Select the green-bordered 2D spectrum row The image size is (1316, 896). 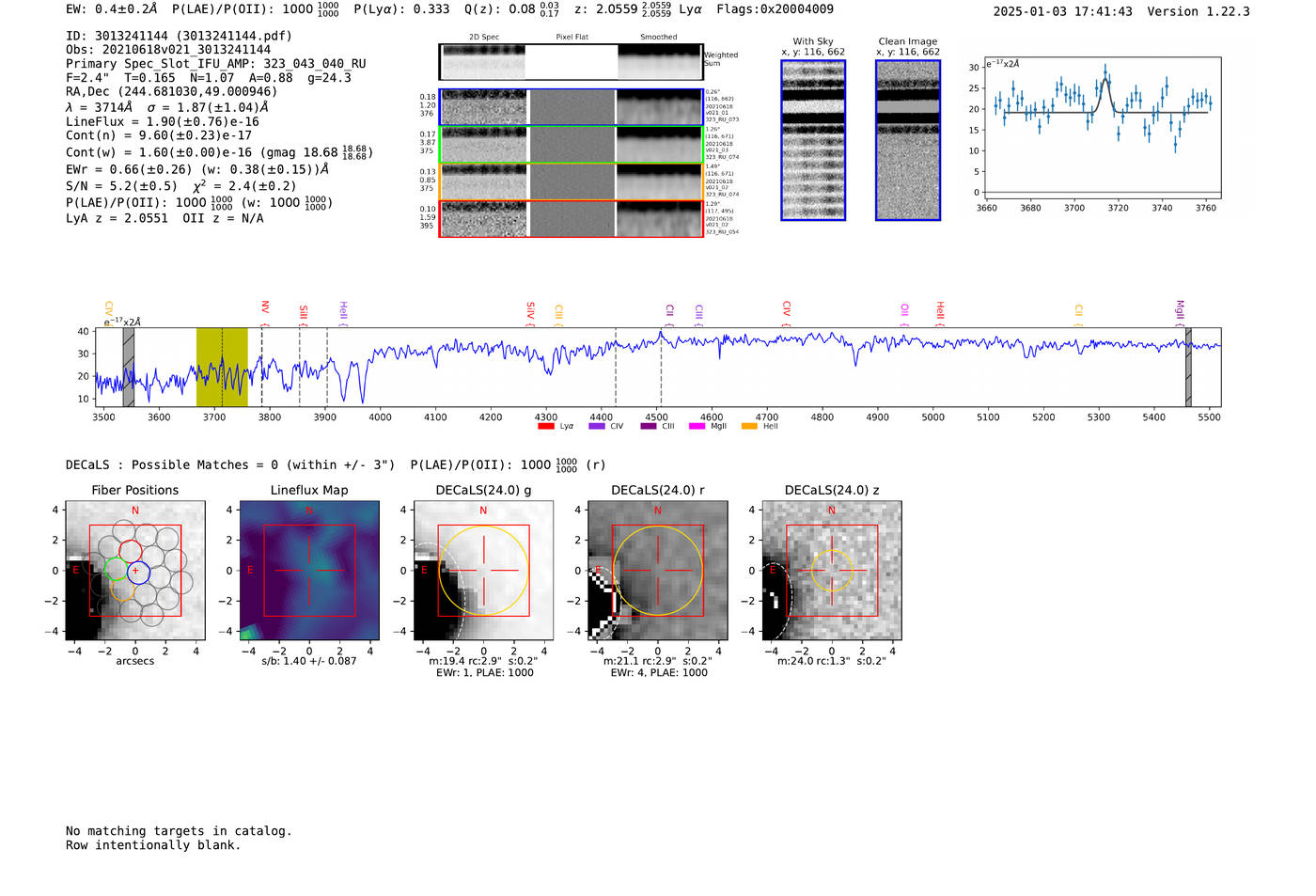tap(572, 145)
